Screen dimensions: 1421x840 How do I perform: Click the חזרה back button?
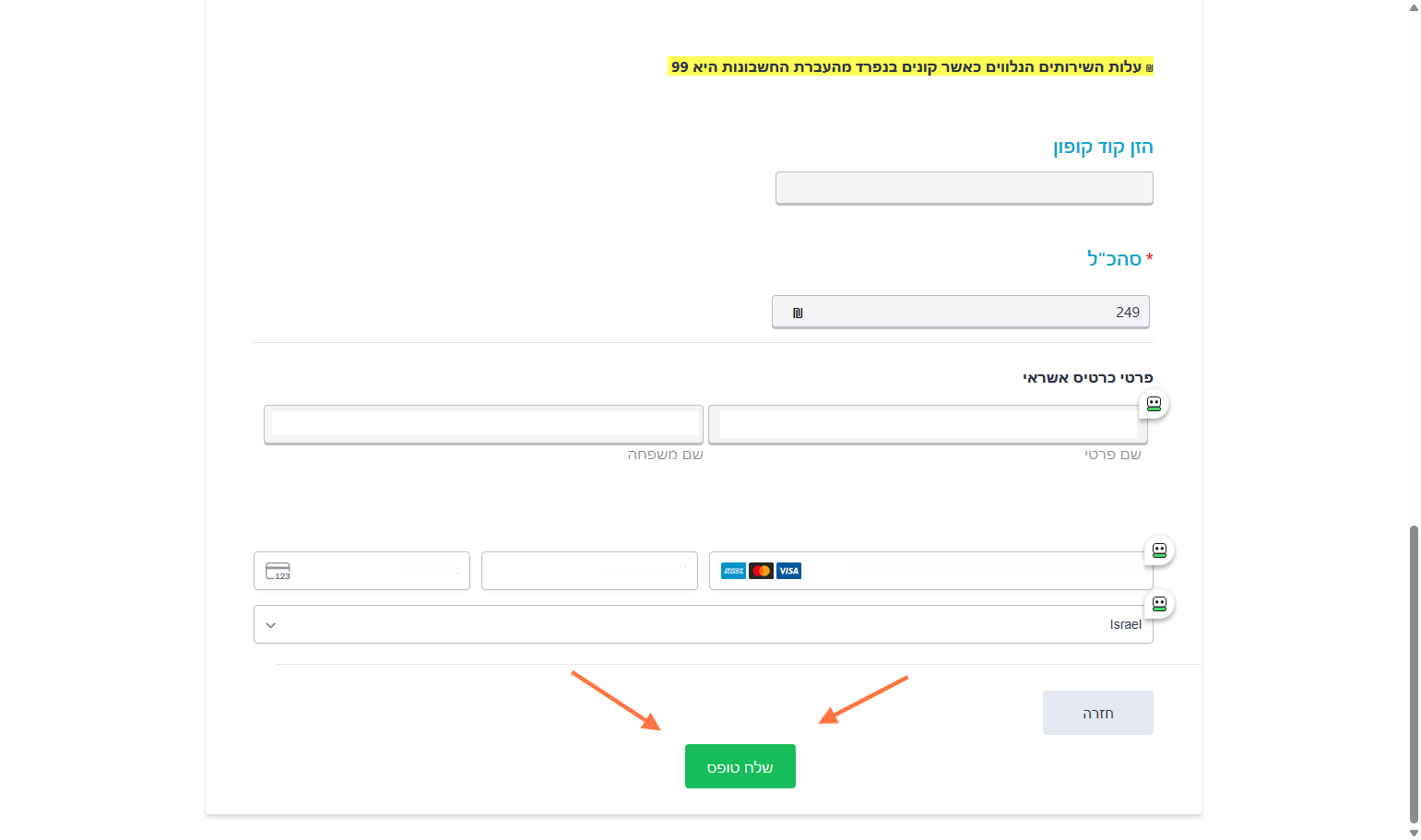(x=1097, y=713)
